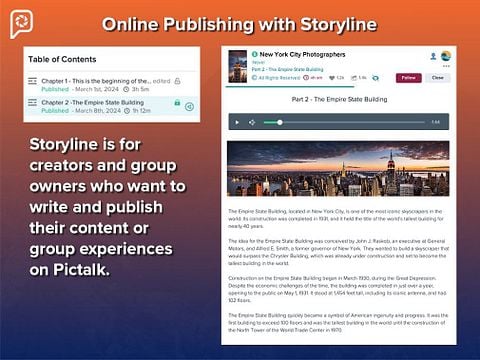480x360 pixels.
Task: Click the teal repost icon
Action: (376, 78)
